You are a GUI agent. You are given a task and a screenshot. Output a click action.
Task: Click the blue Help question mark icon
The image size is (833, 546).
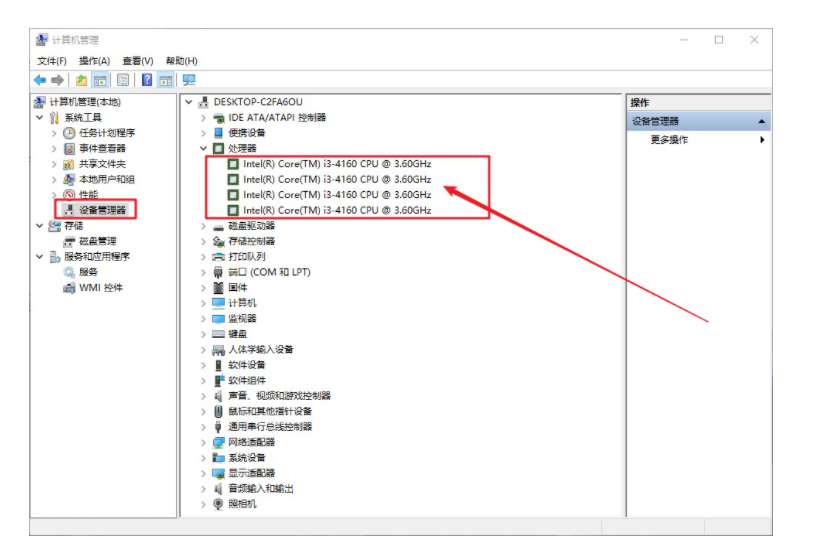[147, 80]
